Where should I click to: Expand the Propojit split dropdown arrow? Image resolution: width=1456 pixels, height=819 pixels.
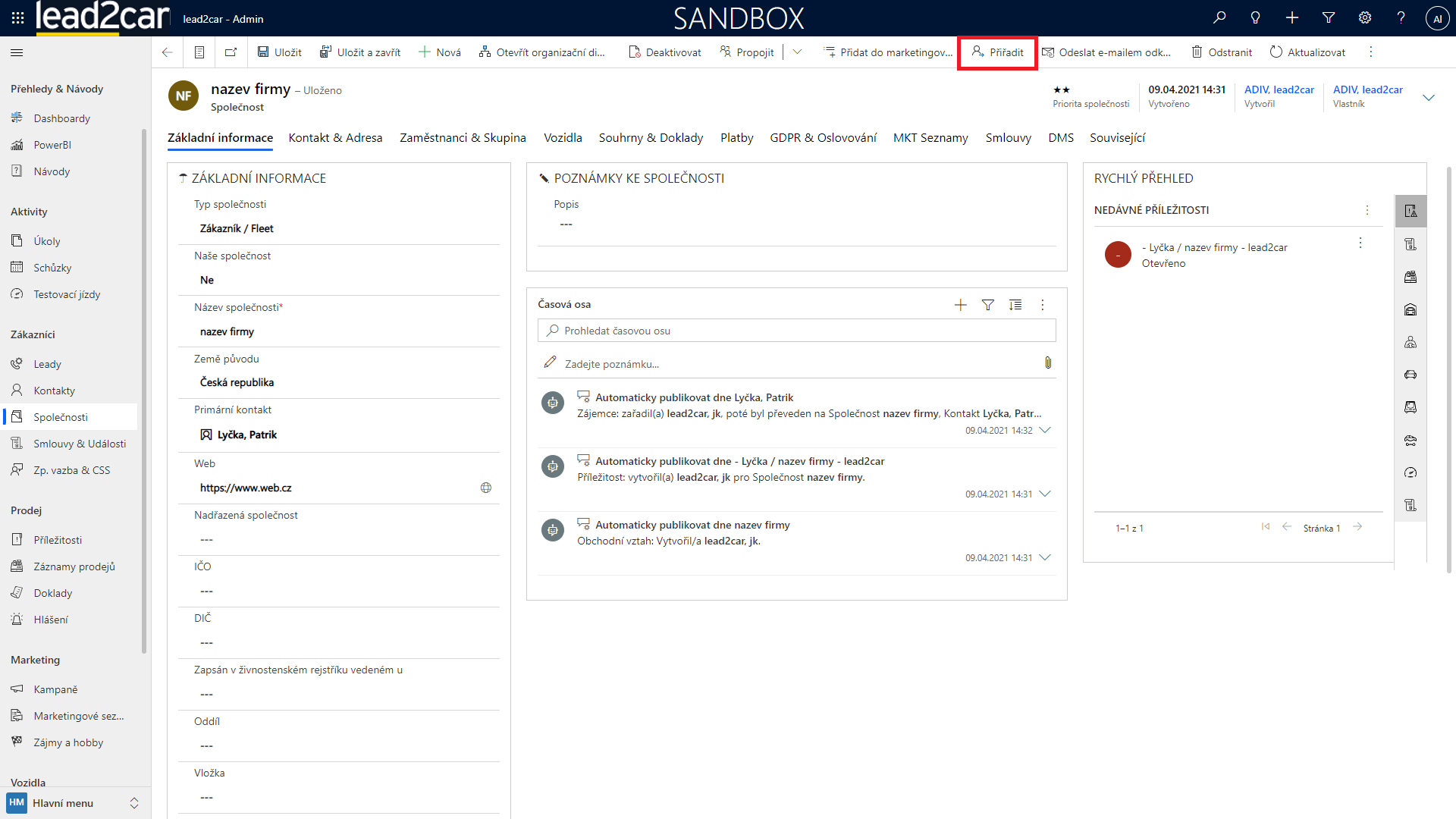(797, 52)
